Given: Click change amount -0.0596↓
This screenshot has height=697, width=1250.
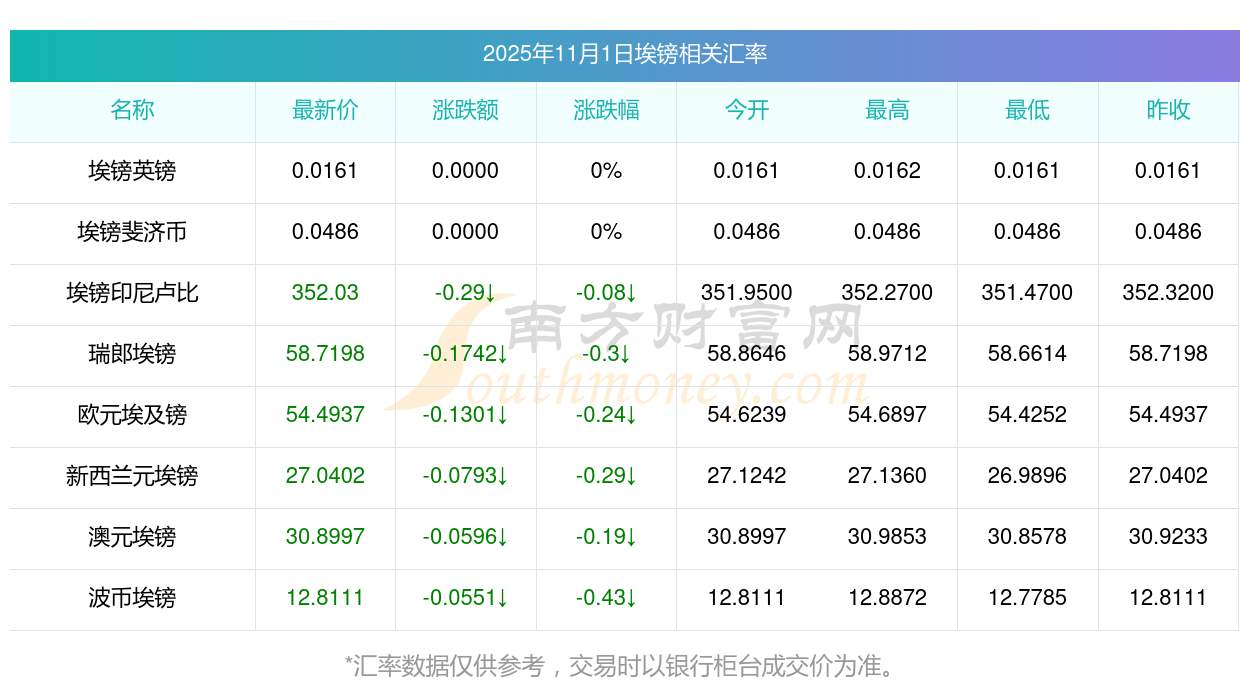Looking at the screenshot, I should tap(466, 537).
